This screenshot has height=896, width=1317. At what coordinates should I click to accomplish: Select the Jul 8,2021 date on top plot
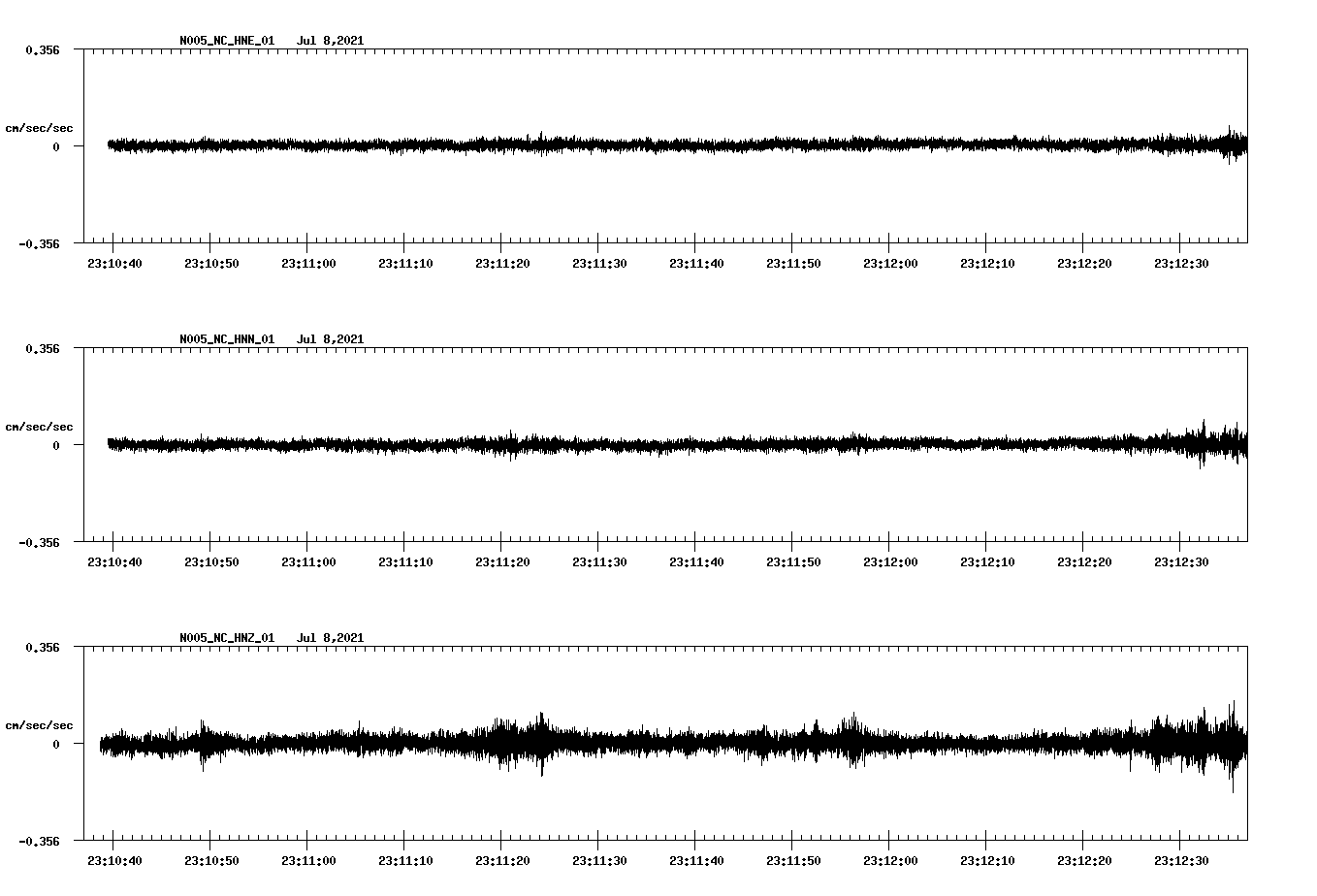click(332, 41)
